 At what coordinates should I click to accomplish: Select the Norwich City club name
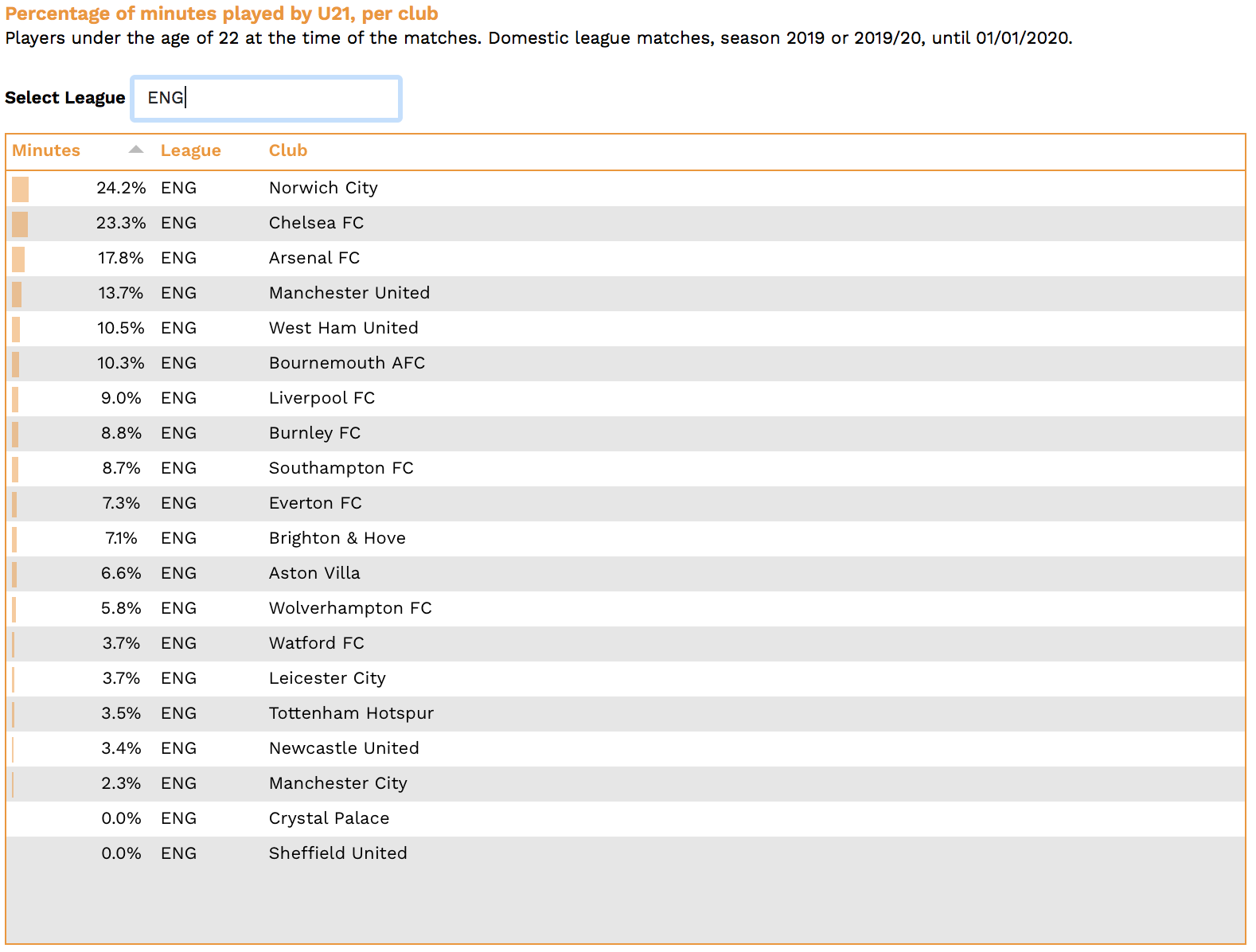pyautogui.click(x=323, y=188)
